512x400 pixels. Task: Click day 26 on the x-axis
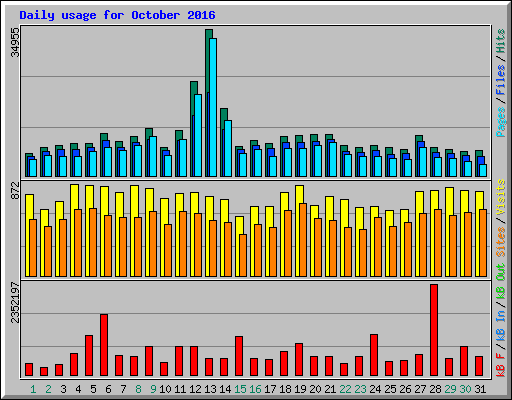tap(405, 389)
